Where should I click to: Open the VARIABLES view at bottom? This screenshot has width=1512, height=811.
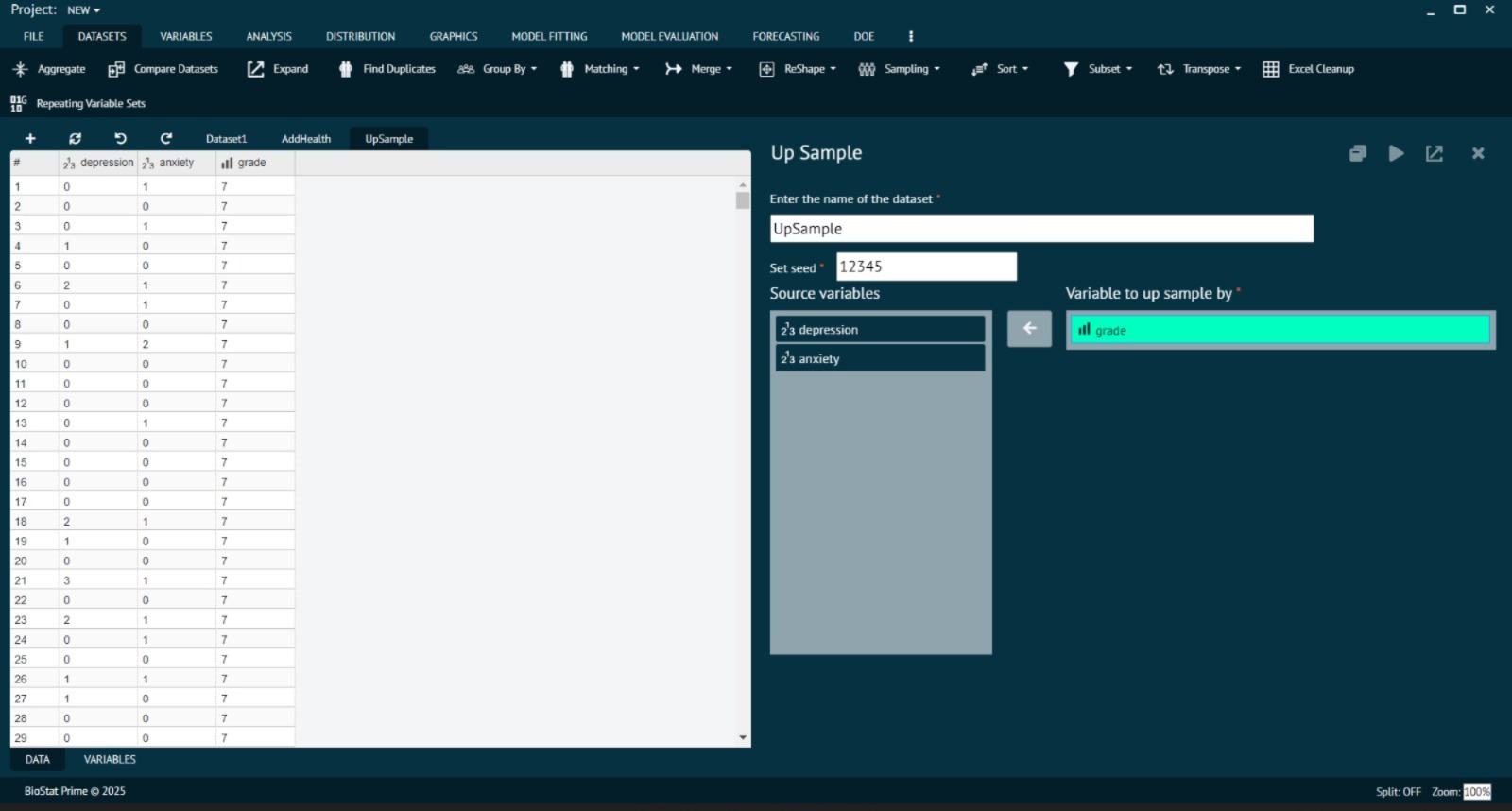pos(110,759)
